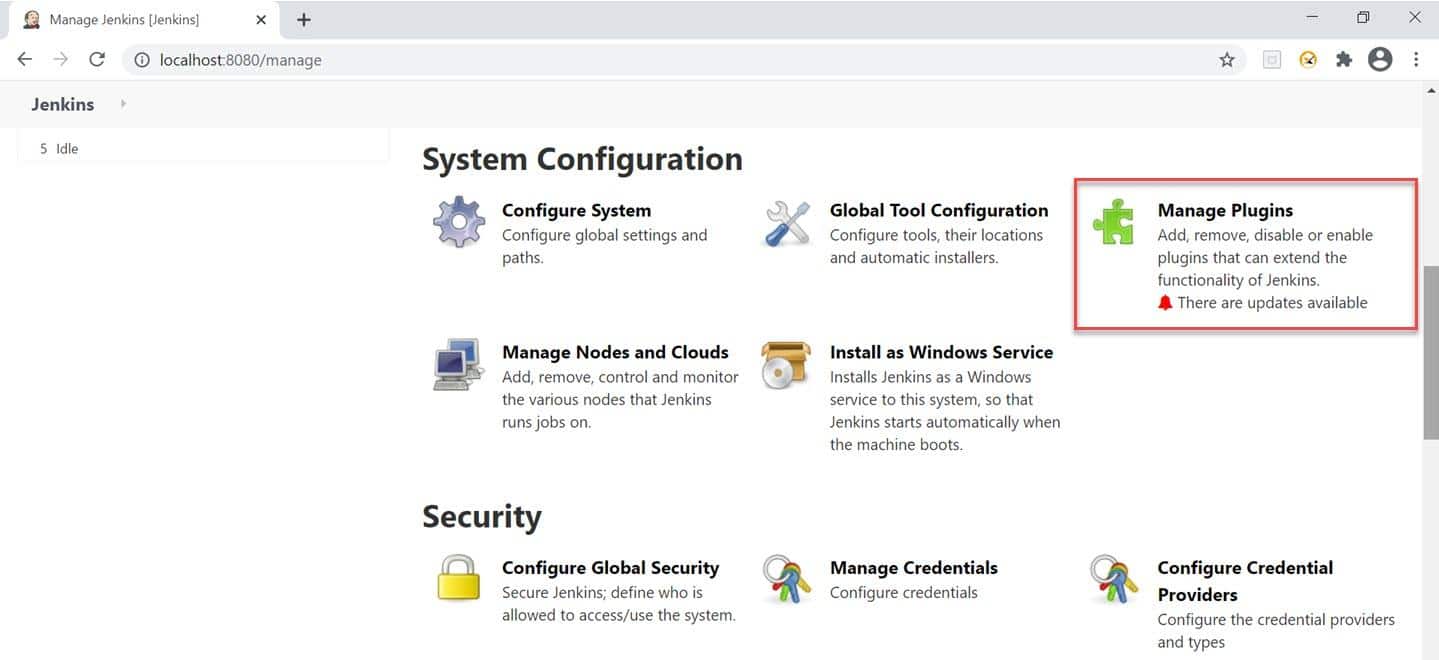Click the Security section heading
This screenshot has height=660, width=1439.
pyautogui.click(x=481, y=516)
